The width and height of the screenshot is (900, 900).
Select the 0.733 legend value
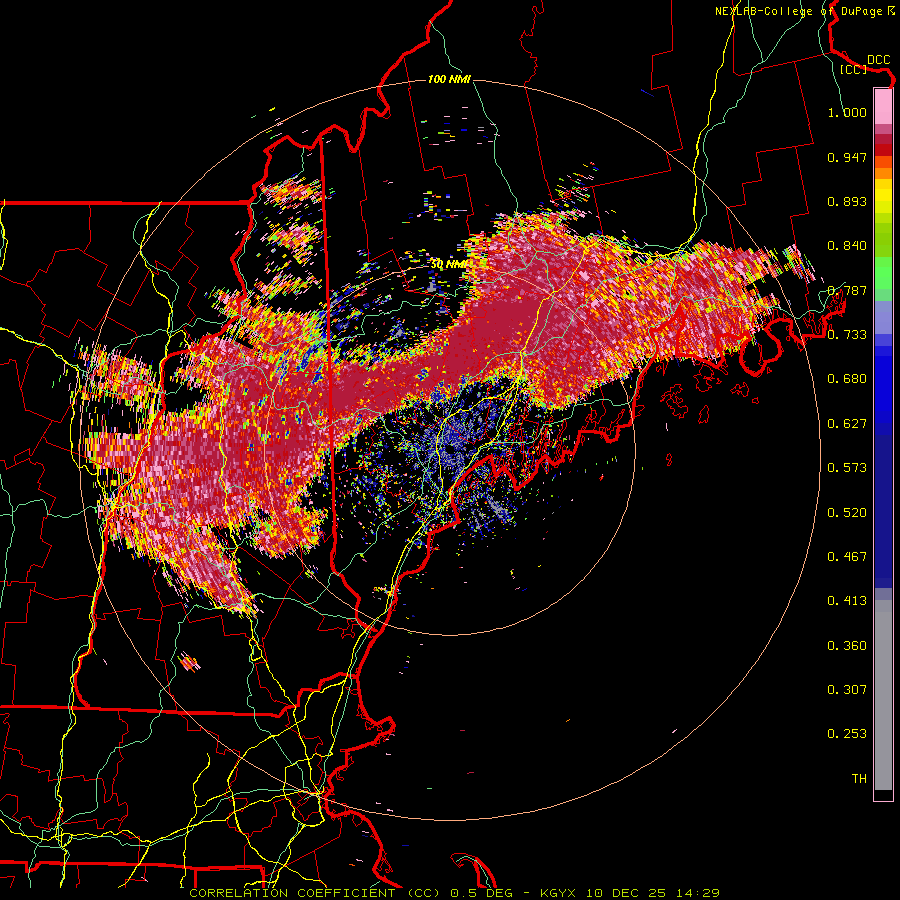click(847, 335)
